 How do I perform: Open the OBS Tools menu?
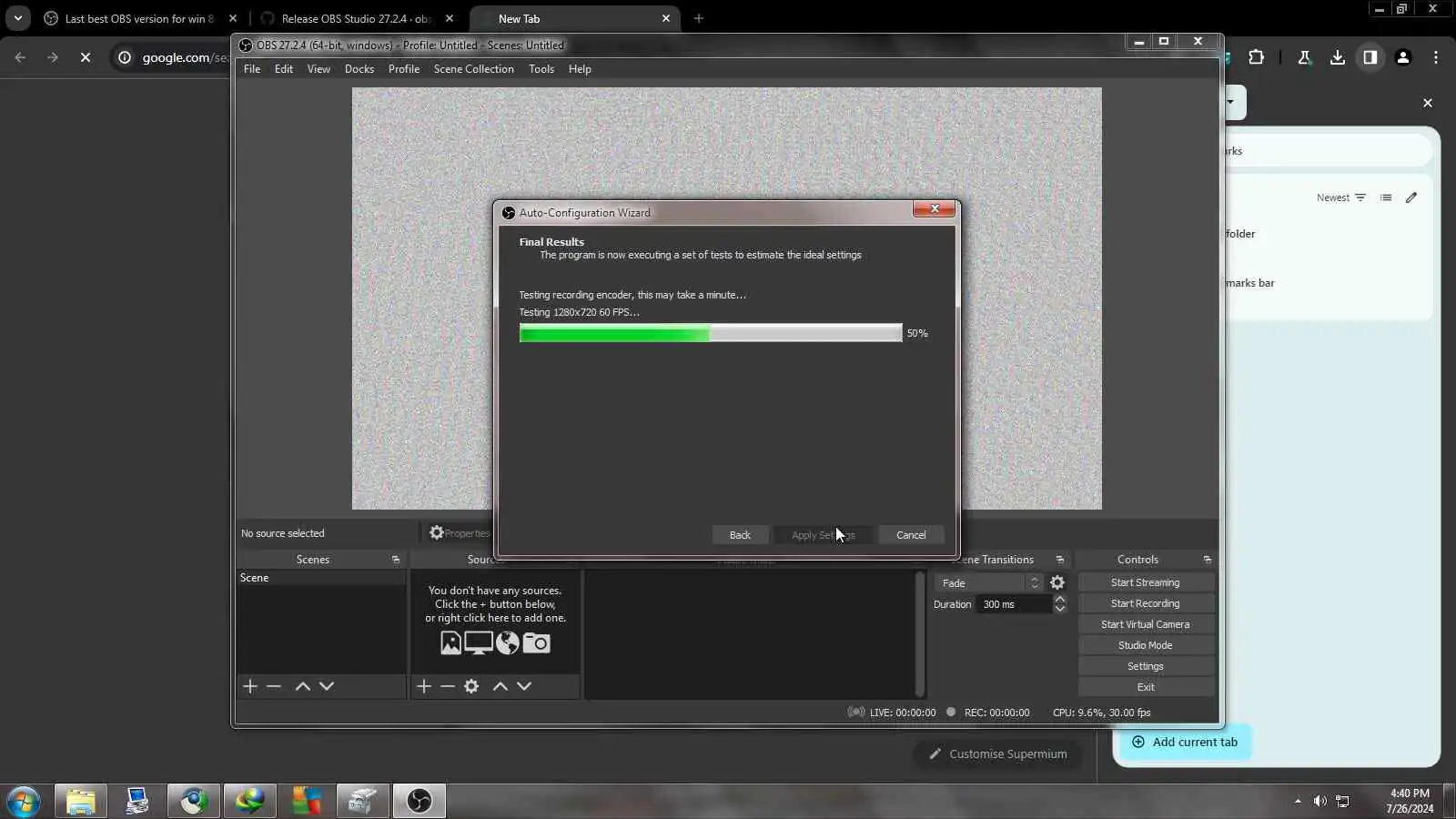click(x=541, y=69)
